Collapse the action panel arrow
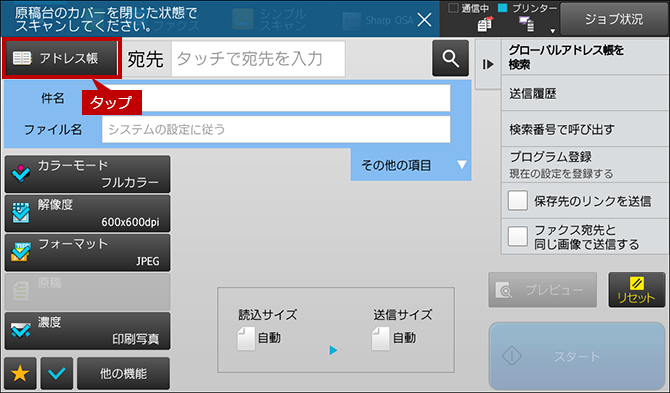 [x=488, y=64]
